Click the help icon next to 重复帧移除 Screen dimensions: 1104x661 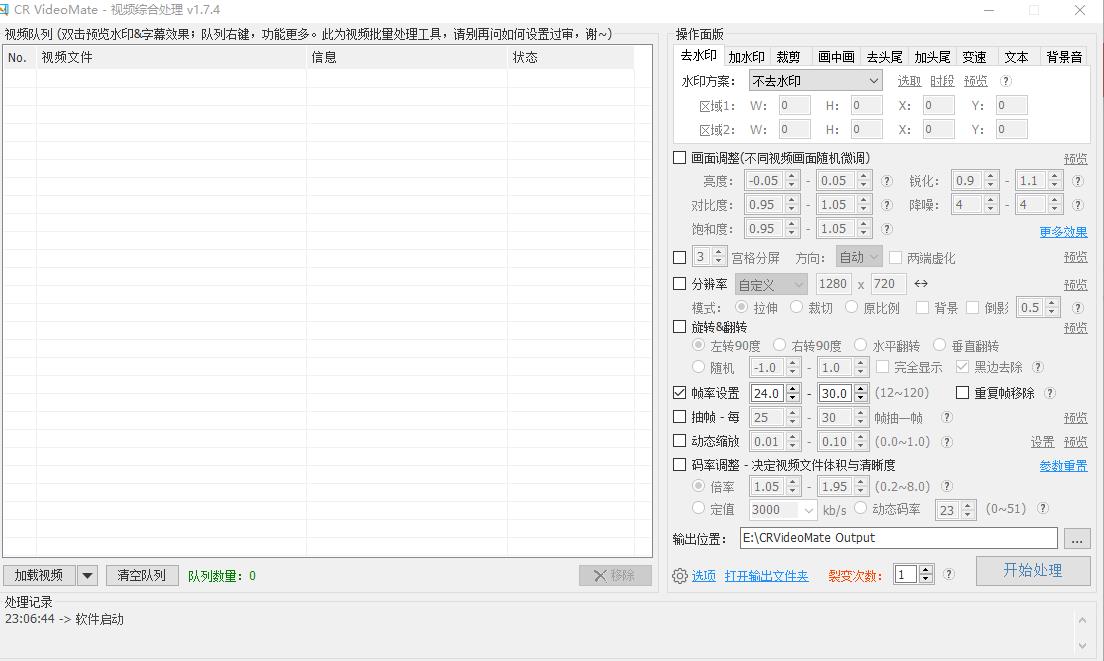(1050, 393)
